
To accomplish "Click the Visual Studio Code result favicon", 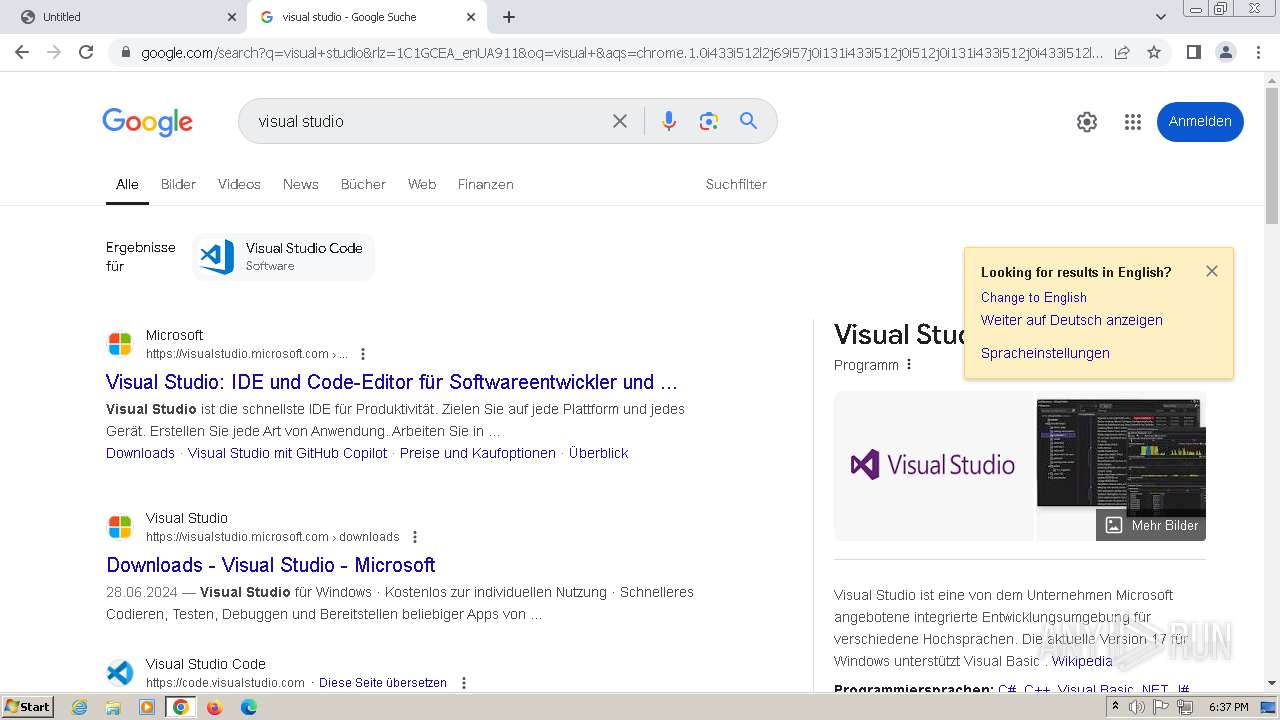I will pos(120,673).
